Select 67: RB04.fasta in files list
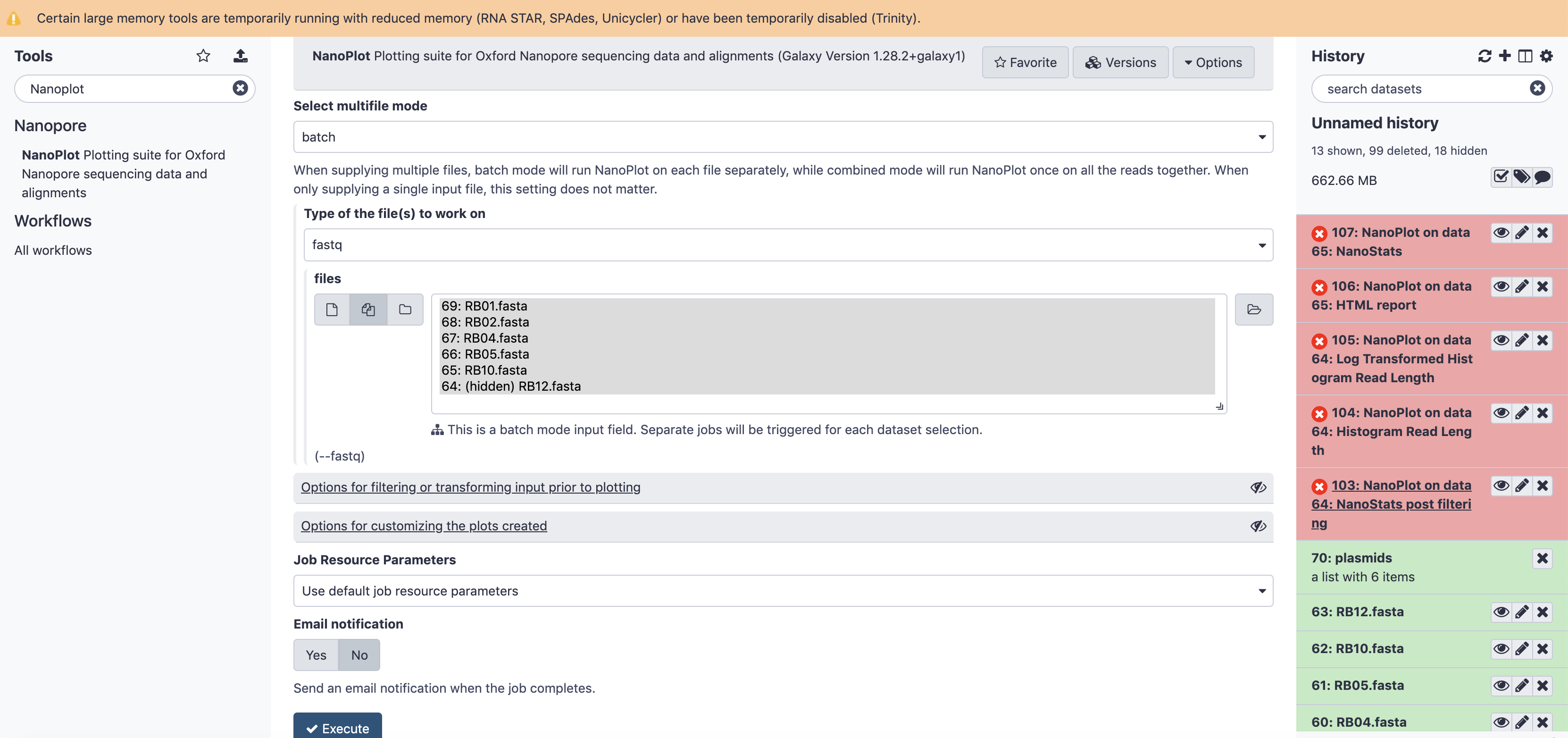 [827, 338]
